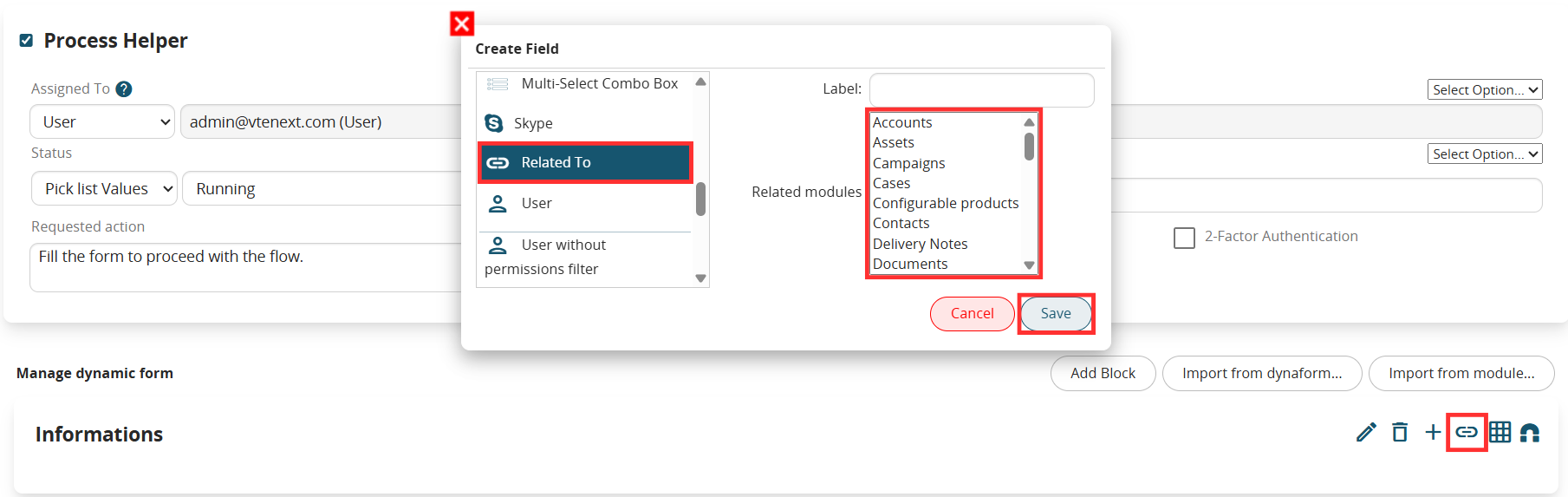Click the pencil edit icon for Informations block
This screenshot has height=497, width=1568.
(1366, 432)
